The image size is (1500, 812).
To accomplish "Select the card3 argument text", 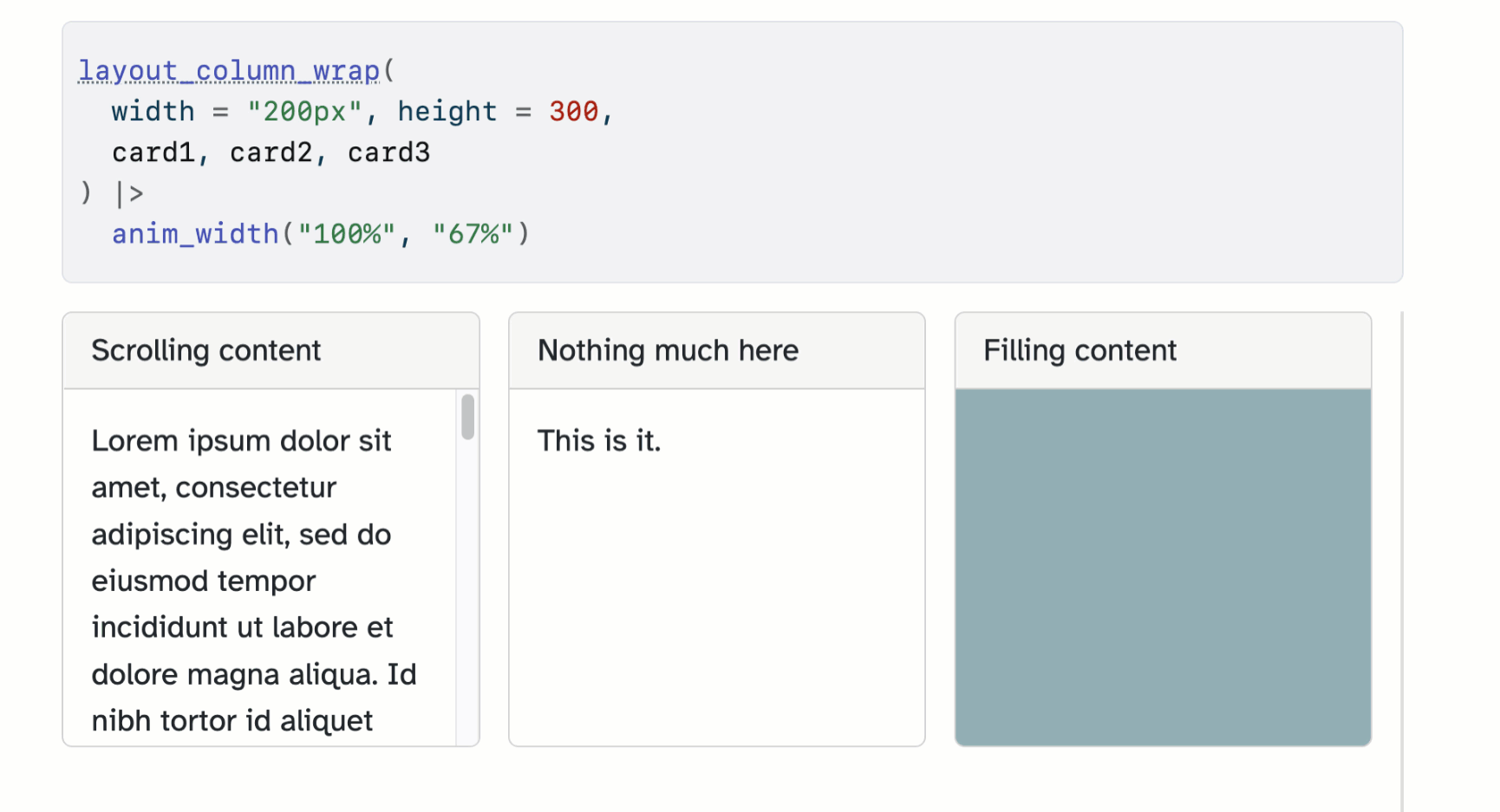I will pyautogui.click(x=388, y=152).
